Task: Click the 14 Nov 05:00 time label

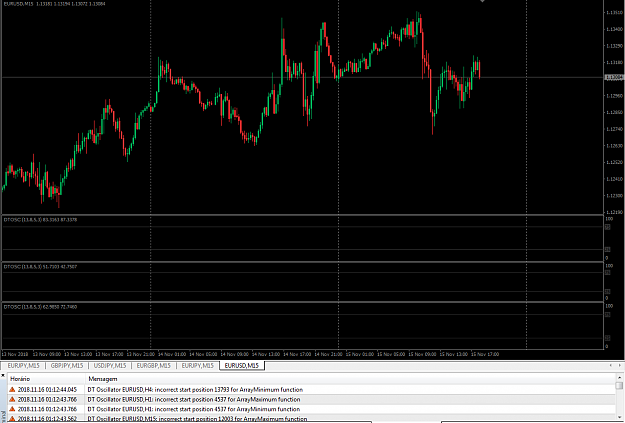Action: point(203,354)
